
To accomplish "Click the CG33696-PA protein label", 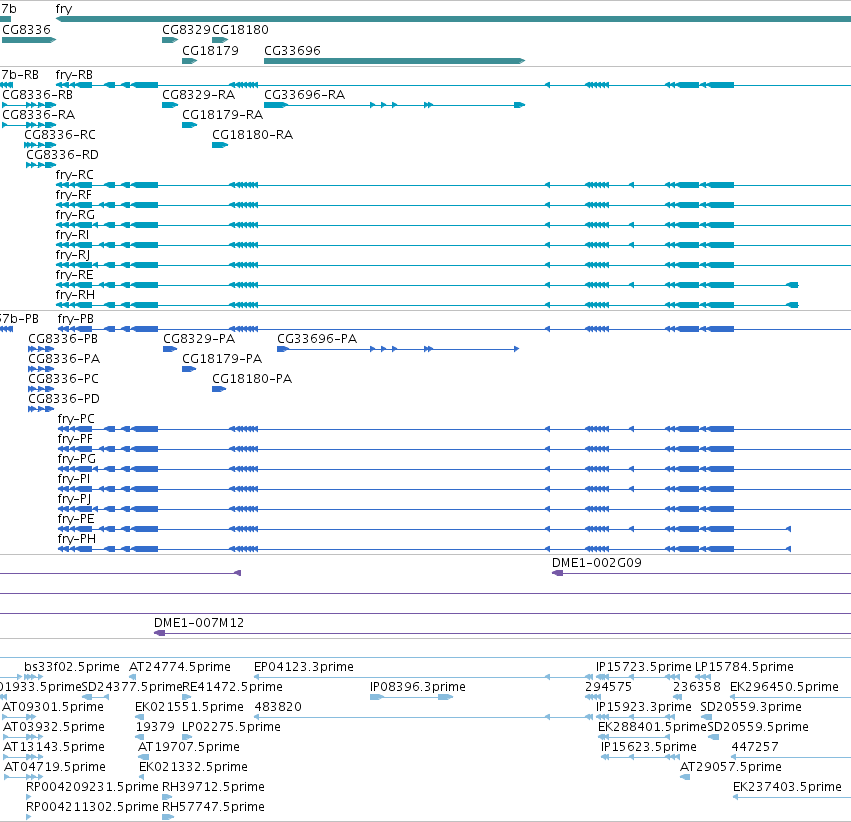I will tap(317, 339).
